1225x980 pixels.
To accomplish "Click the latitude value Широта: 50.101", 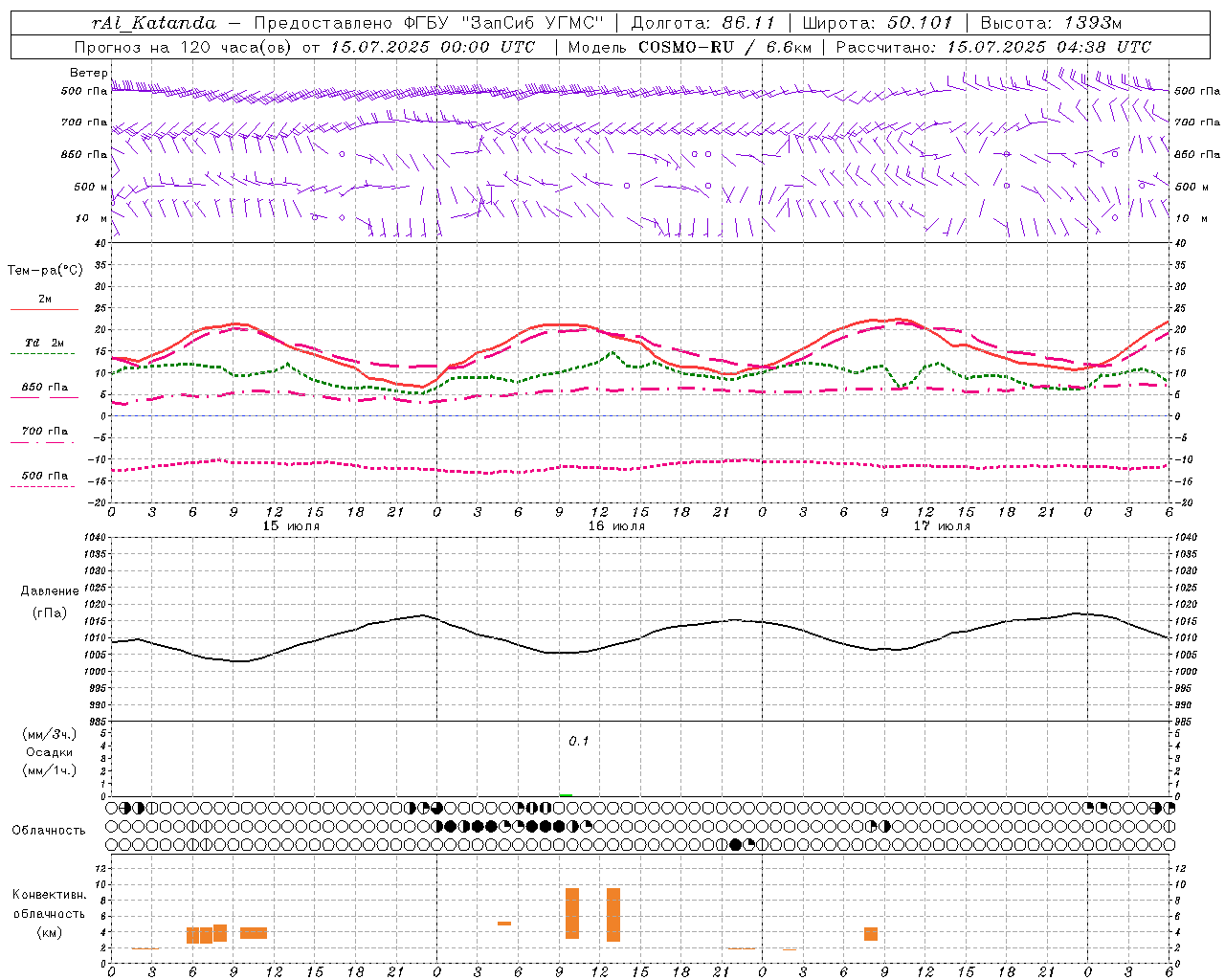I will pos(877,23).
